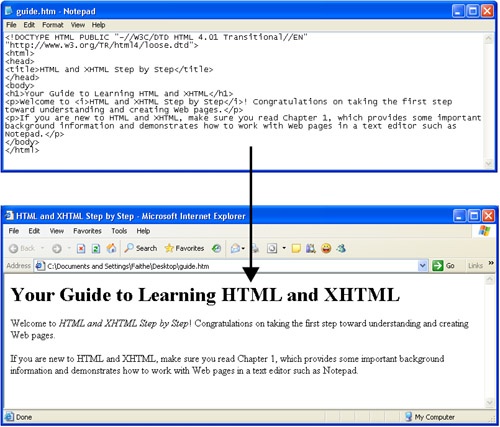The height and width of the screenshot is (427, 500).
Task: Expand the Mail button dropdown arrow
Action: click(243, 249)
